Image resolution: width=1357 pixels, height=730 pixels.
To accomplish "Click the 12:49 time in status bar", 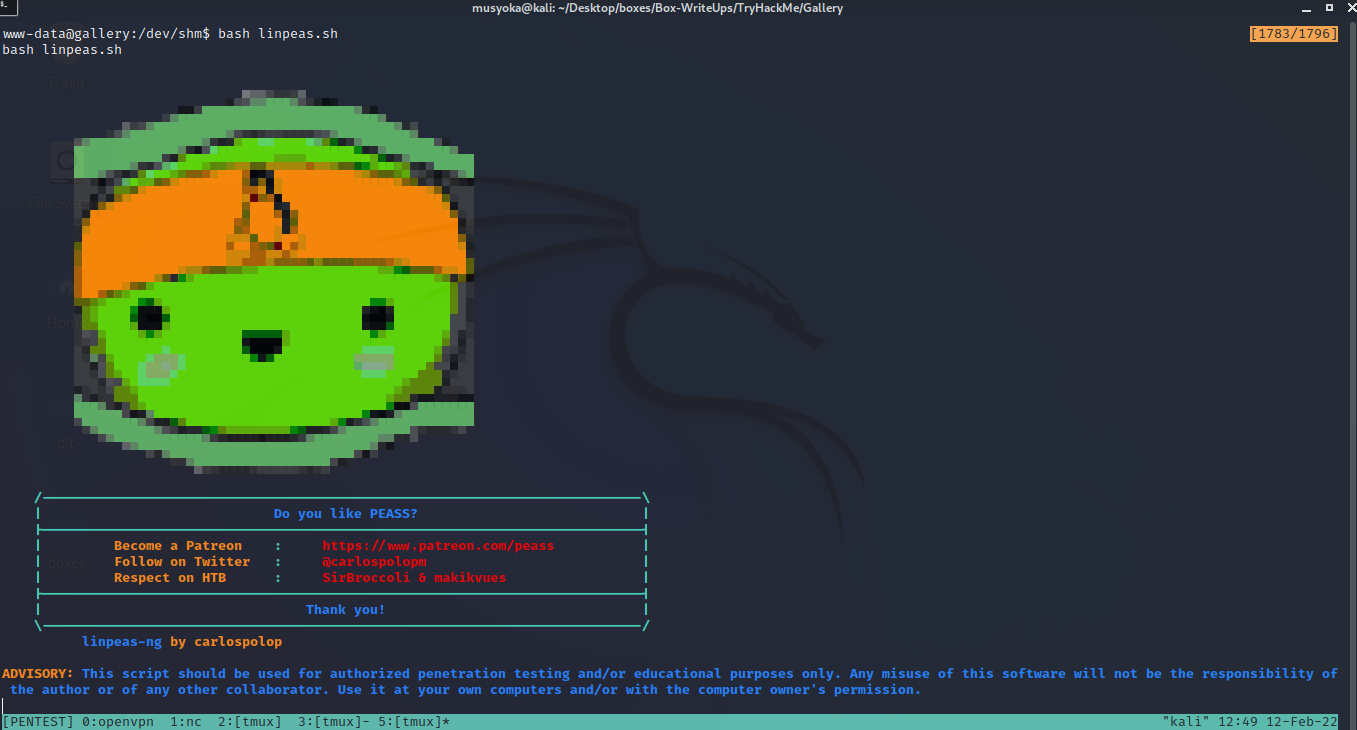I will [x=1238, y=722].
